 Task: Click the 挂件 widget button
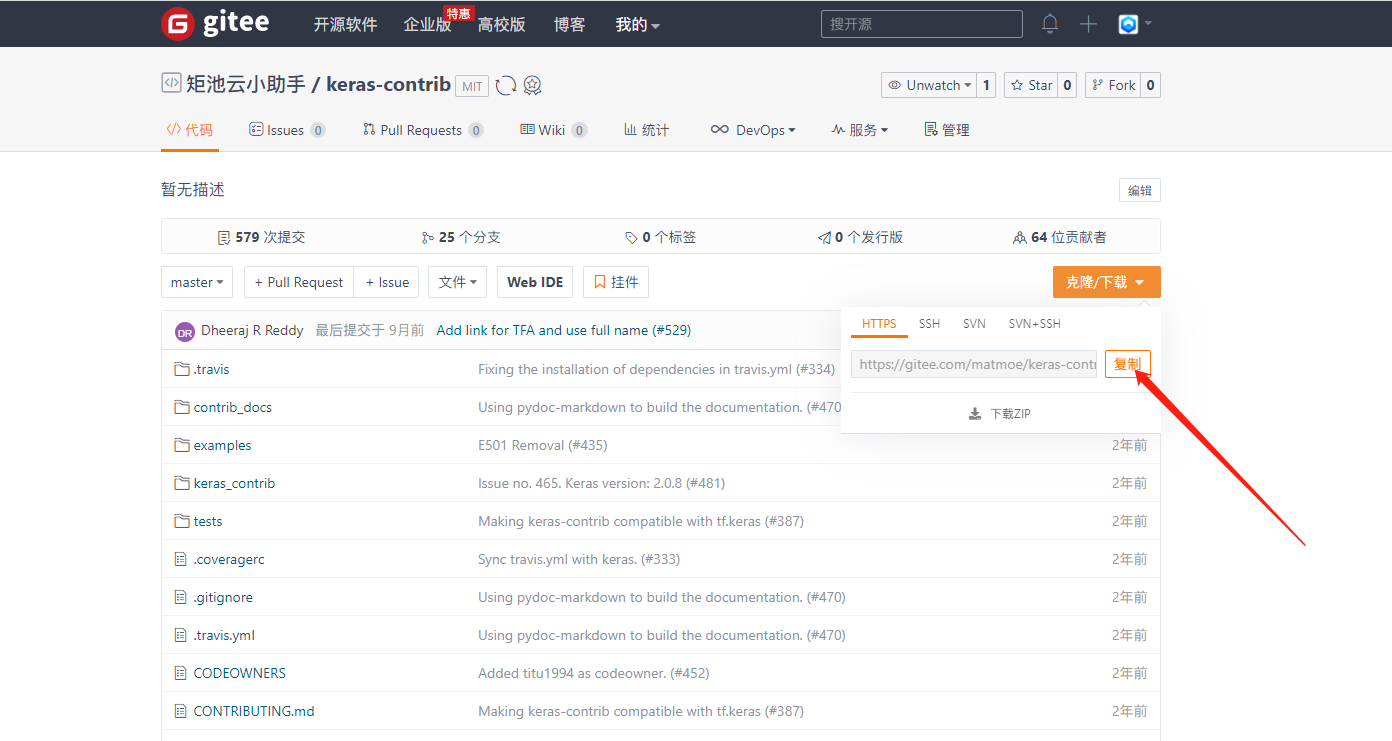pyautogui.click(x=616, y=282)
